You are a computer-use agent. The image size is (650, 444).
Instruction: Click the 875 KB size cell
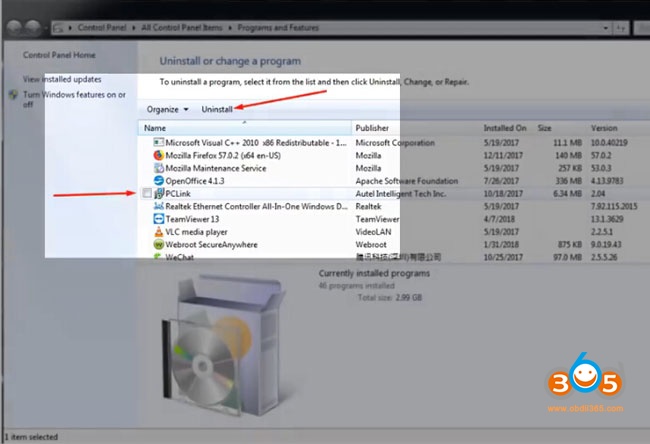[x=570, y=245]
